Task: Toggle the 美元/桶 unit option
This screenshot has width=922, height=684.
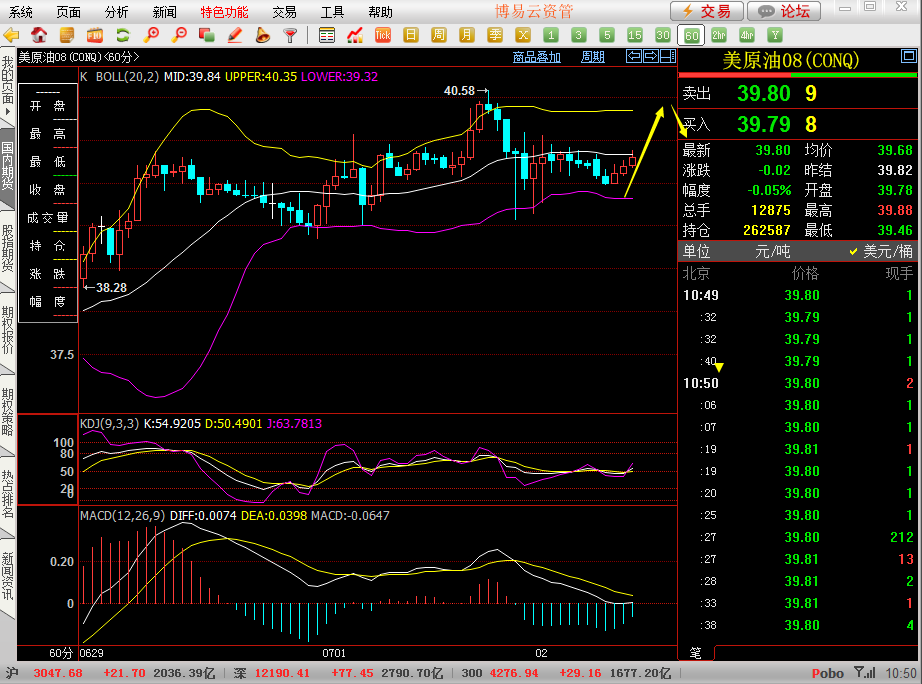Action: click(882, 251)
